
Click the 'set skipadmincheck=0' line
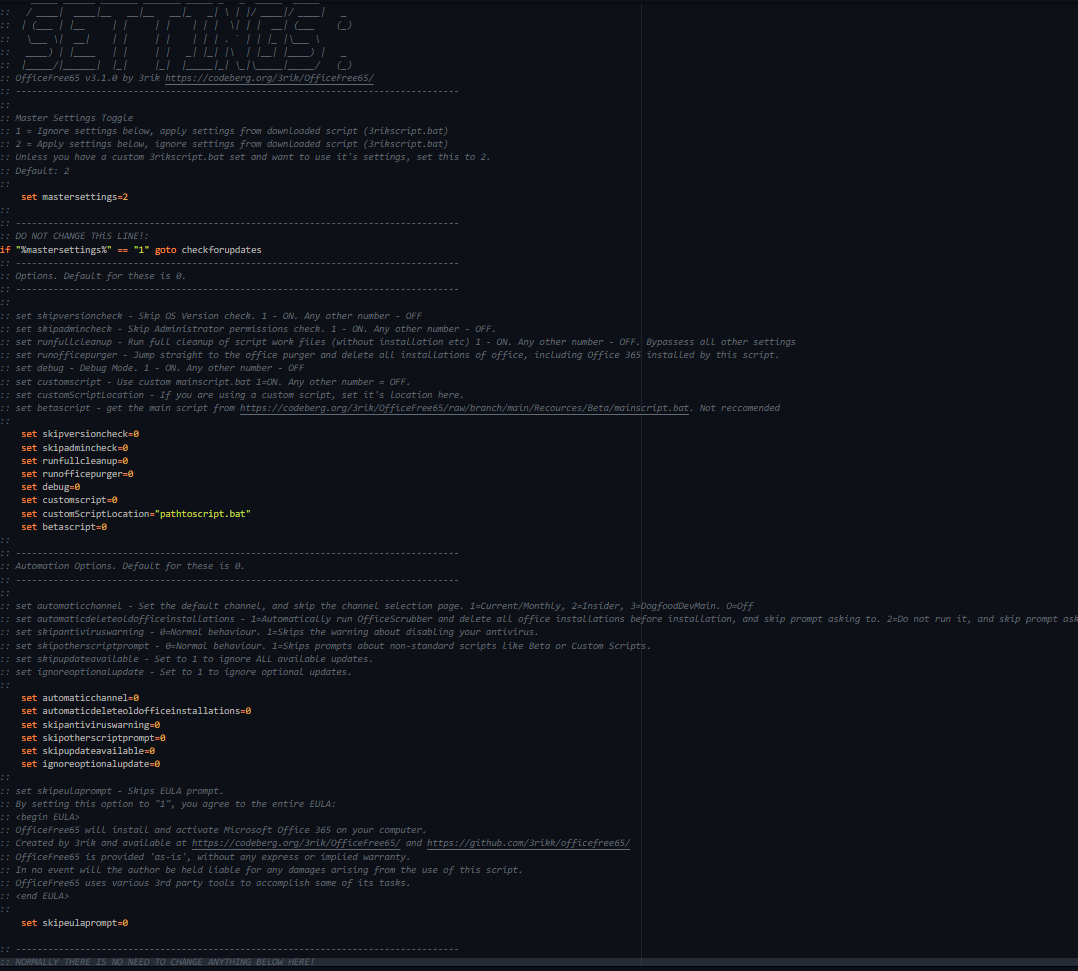[x=74, y=448]
